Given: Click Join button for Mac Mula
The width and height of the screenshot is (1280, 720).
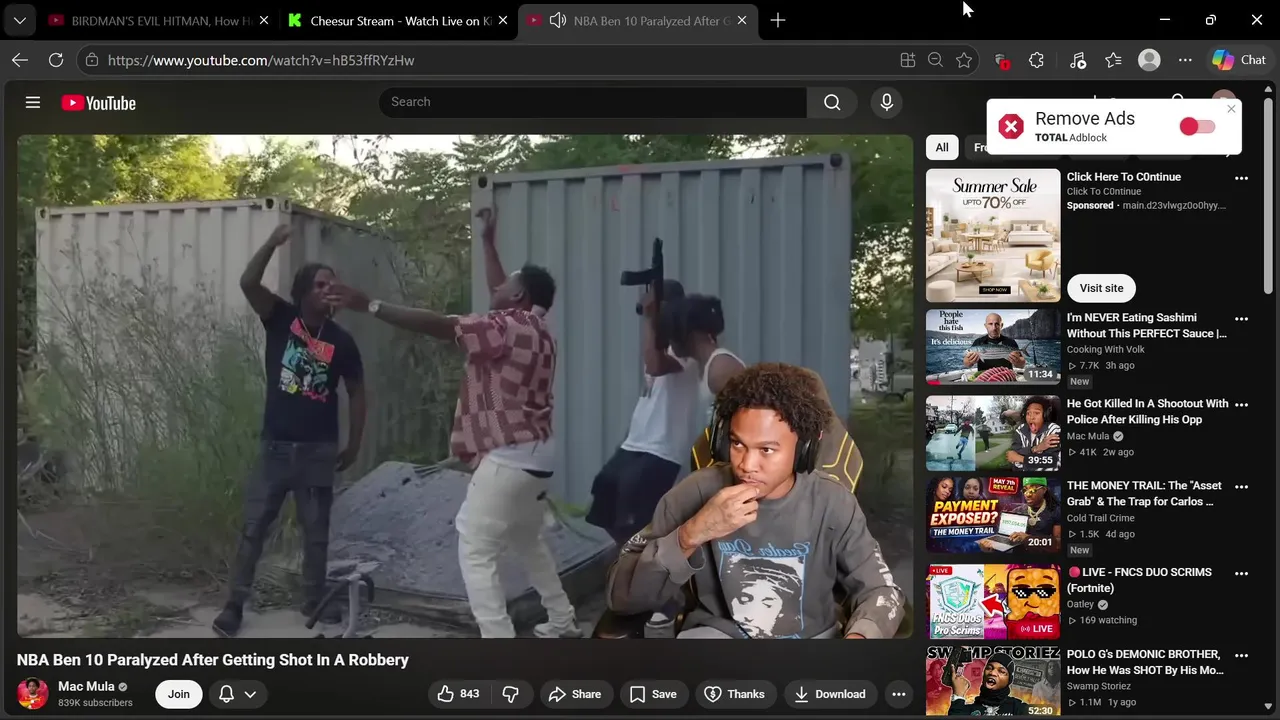Looking at the screenshot, I should (x=179, y=694).
